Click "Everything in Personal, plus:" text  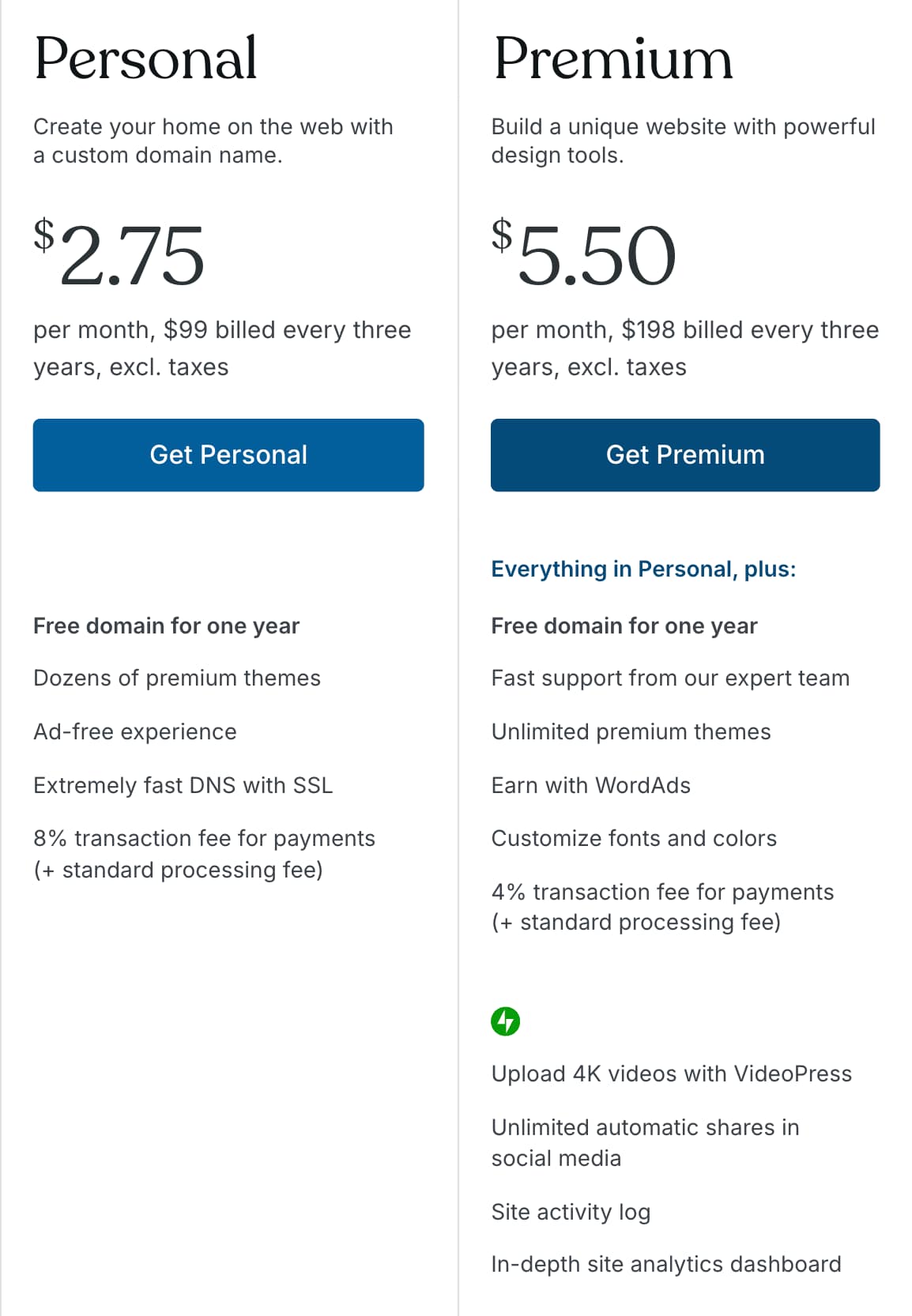click(643, 569)
